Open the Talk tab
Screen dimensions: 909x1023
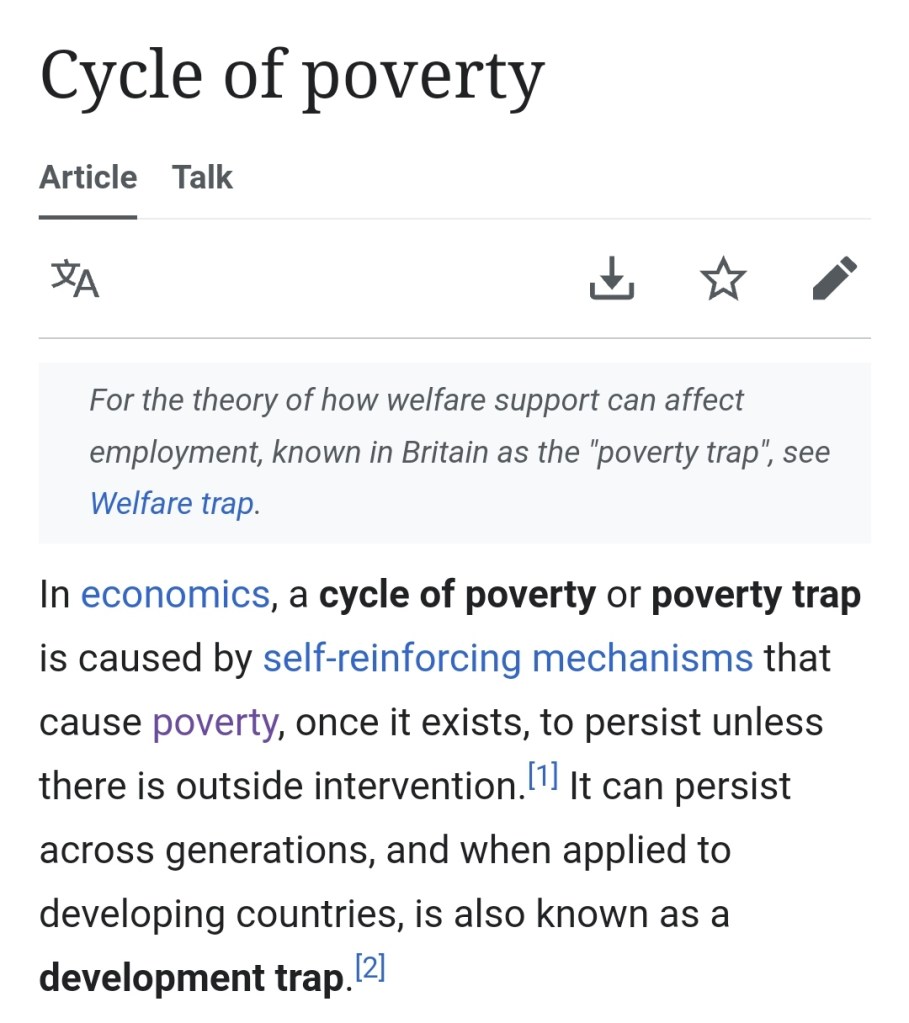tap(202, 177)
